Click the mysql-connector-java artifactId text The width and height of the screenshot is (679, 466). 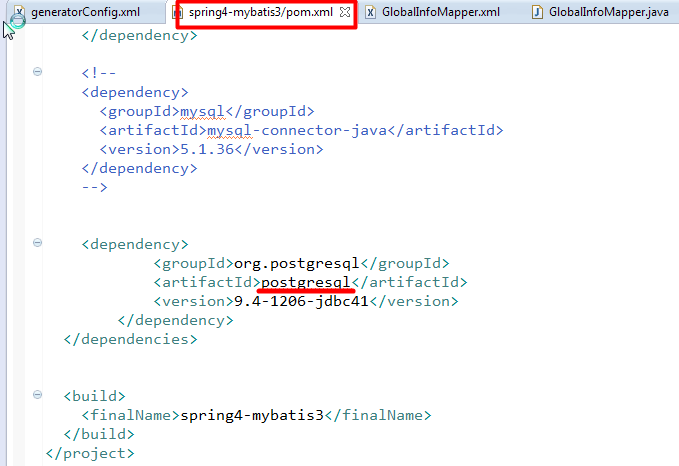point(297,130)
